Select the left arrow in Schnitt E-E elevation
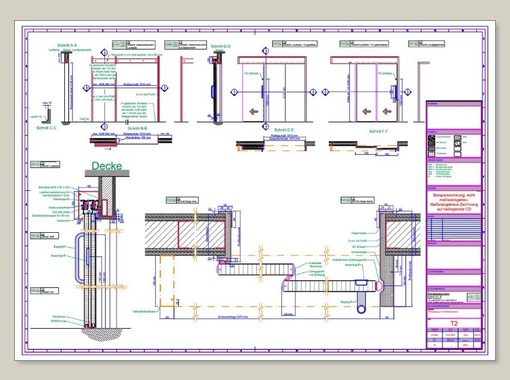The image size is (510, 380). (x=254, y=111)
